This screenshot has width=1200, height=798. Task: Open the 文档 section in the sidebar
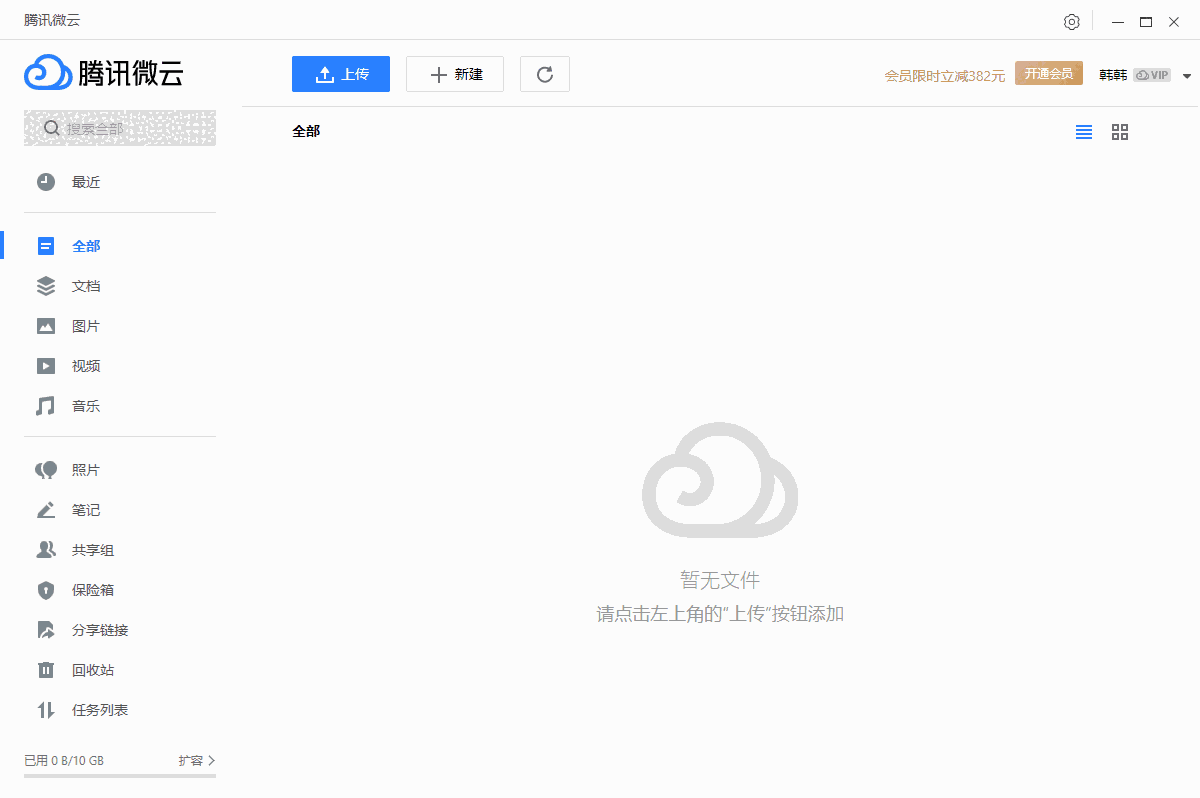85,285
